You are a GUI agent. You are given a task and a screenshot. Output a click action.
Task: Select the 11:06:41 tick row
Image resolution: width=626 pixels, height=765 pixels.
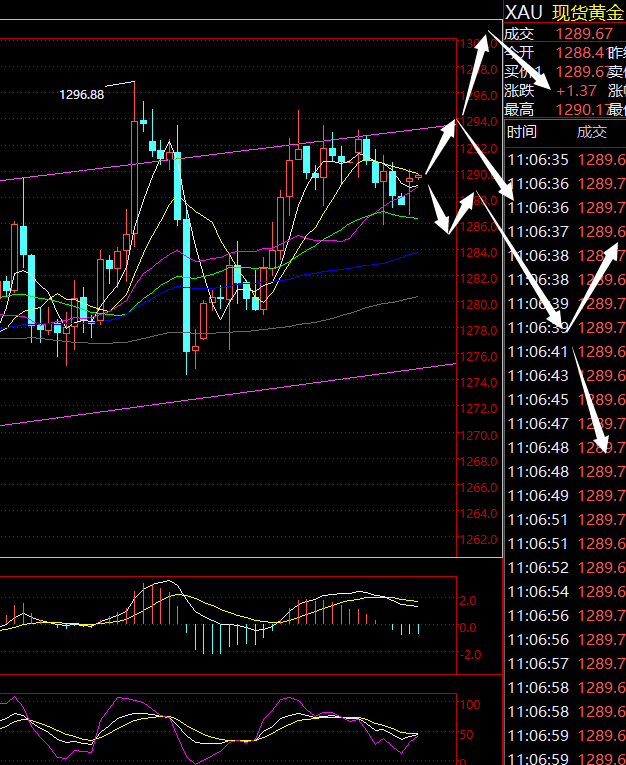565,352
